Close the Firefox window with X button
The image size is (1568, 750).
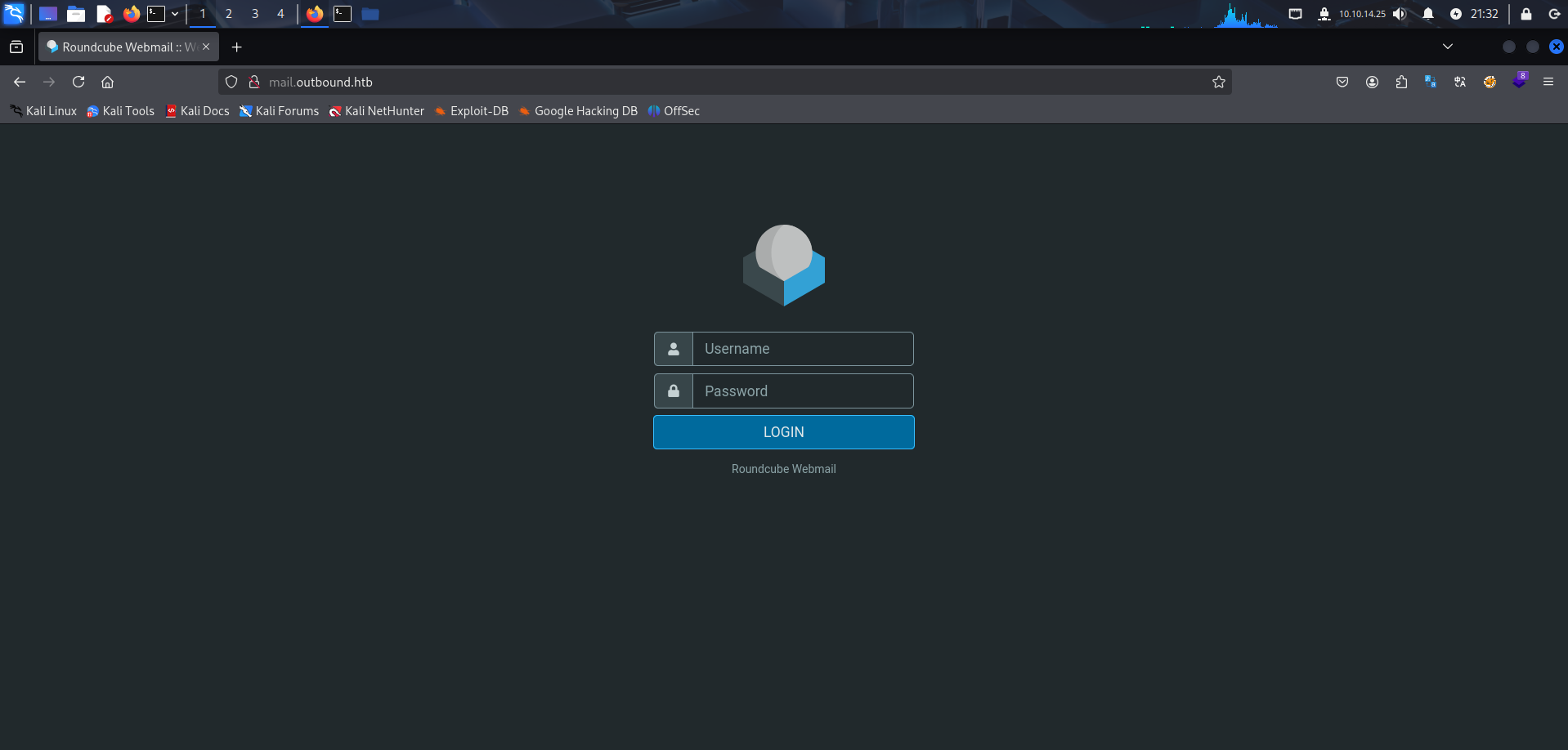[1557, 47]
